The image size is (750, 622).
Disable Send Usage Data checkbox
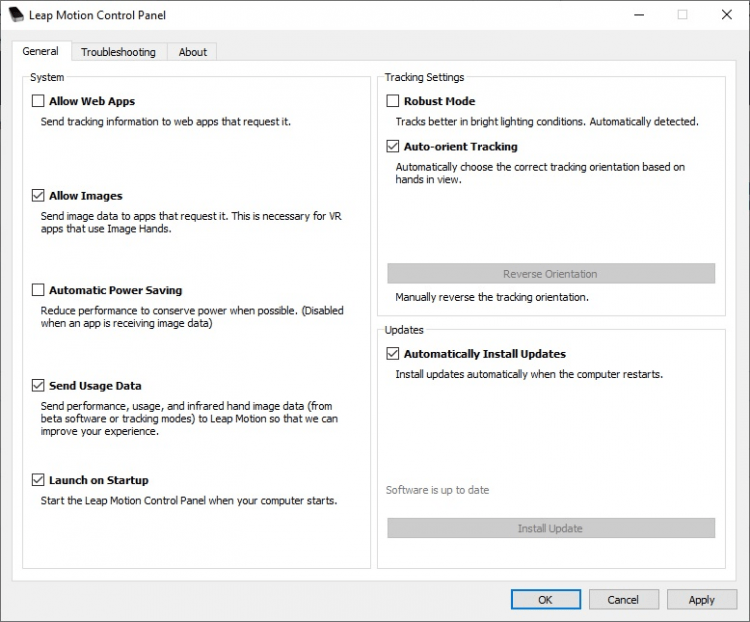tap(38, 385)
